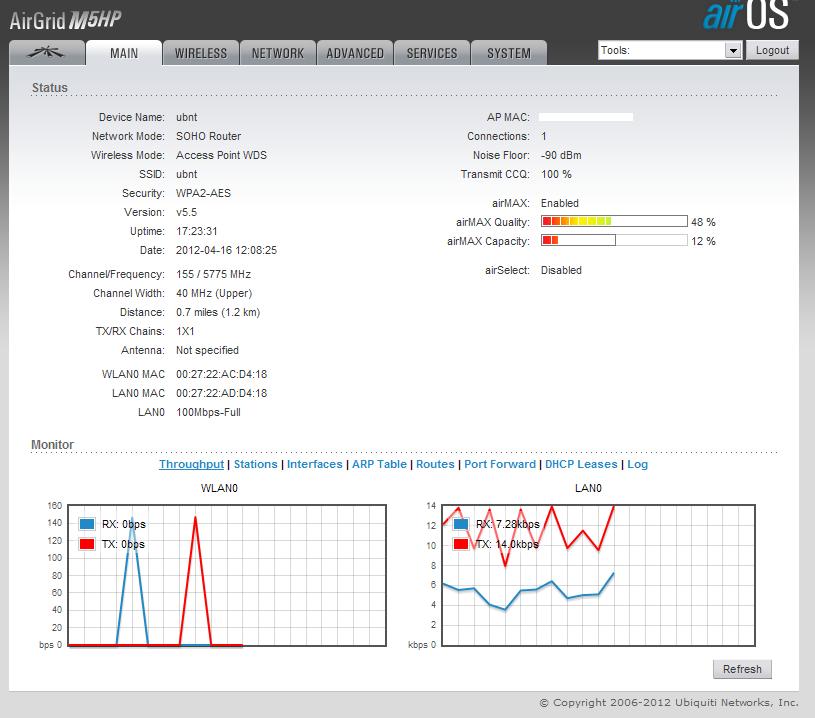Image resolution: width=815 pixels, height=718 pixels.
Task: Click the Refresh button
Action: click(742, 669)
